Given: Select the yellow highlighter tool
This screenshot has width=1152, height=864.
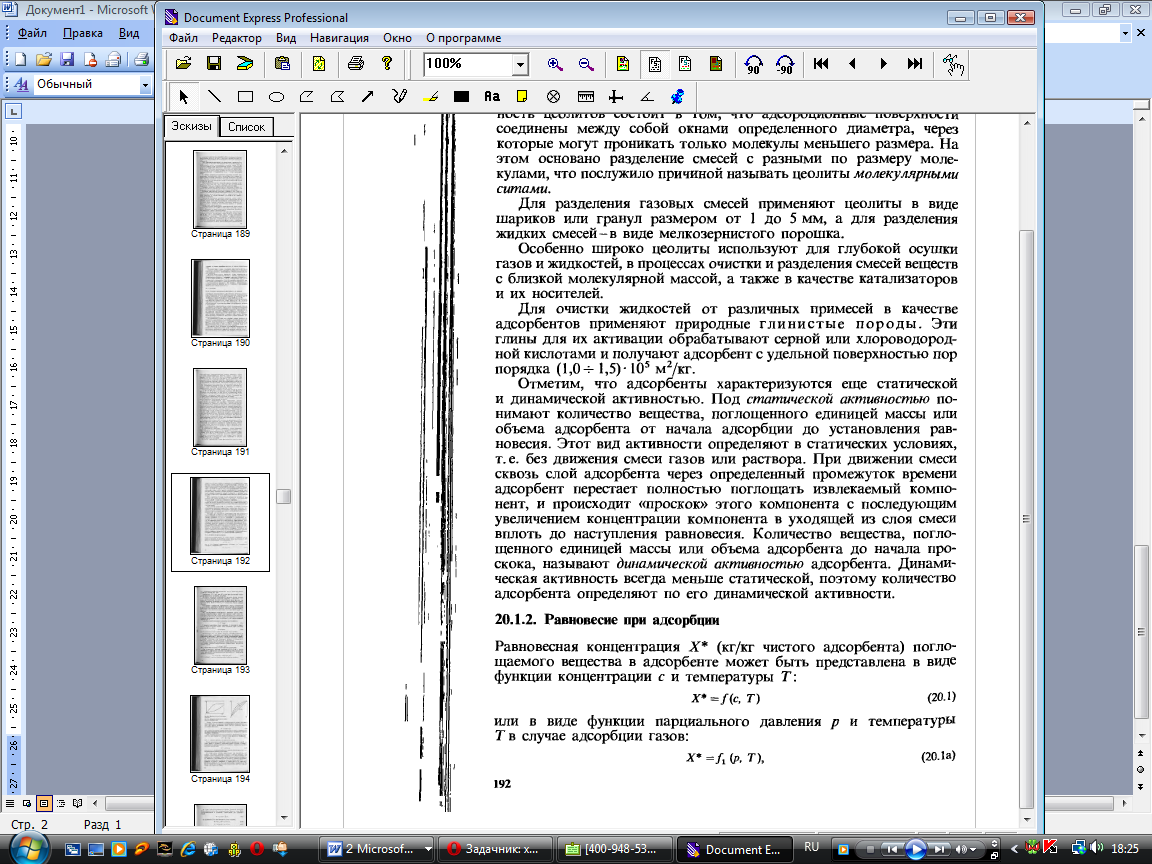Looking at the screenshot, I should (x=431, y=96).
